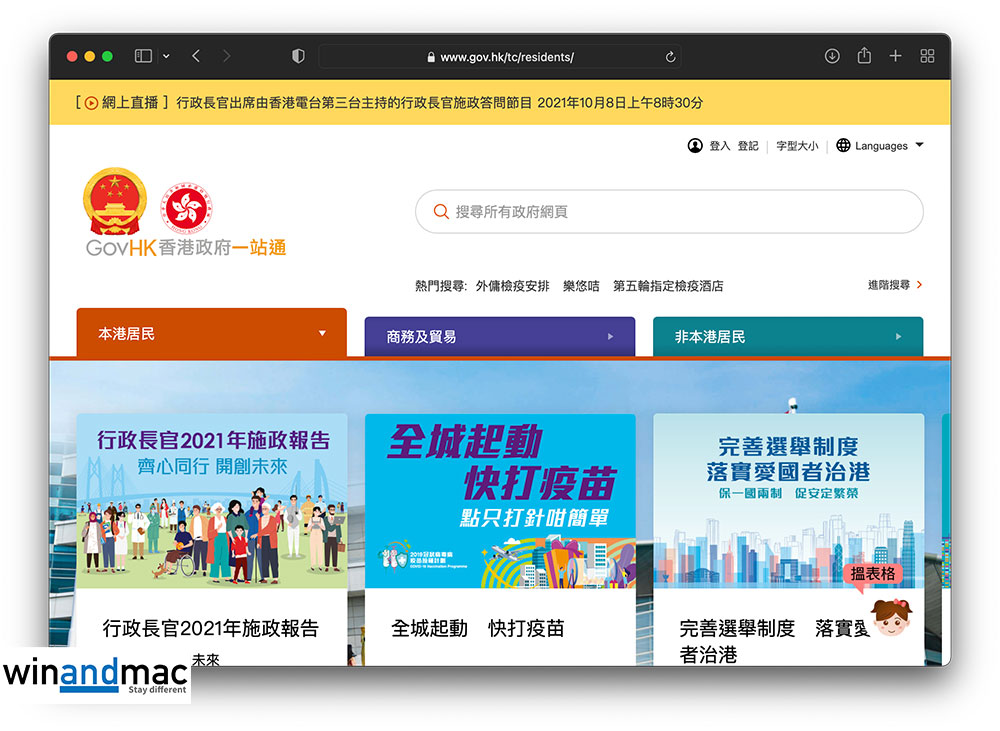This screenshot has height=731, width=1000.
Task: Switch to the 非本港居民 tab
Action: point(787,337)
